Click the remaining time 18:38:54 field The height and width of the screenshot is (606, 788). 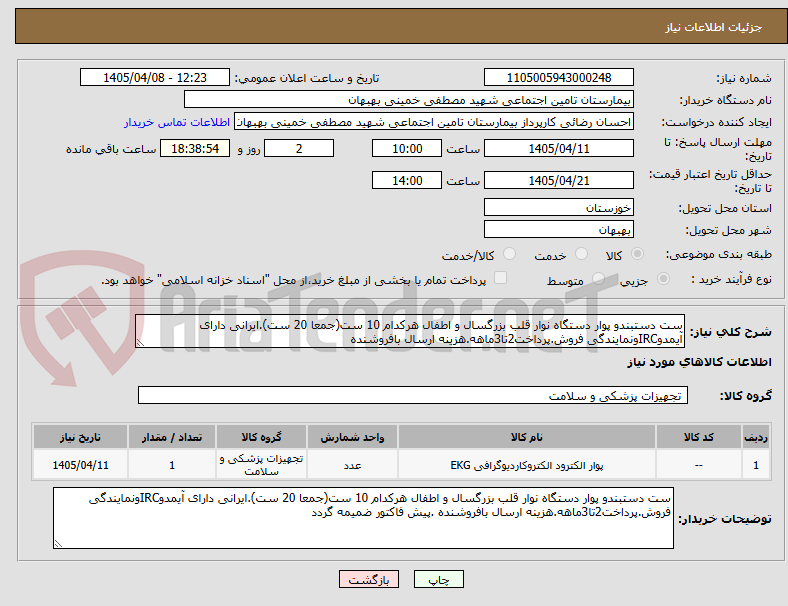pos(195,148)
